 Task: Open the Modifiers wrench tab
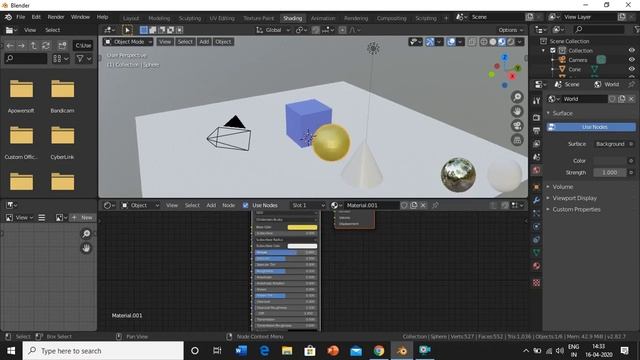(x=536, y=200)
